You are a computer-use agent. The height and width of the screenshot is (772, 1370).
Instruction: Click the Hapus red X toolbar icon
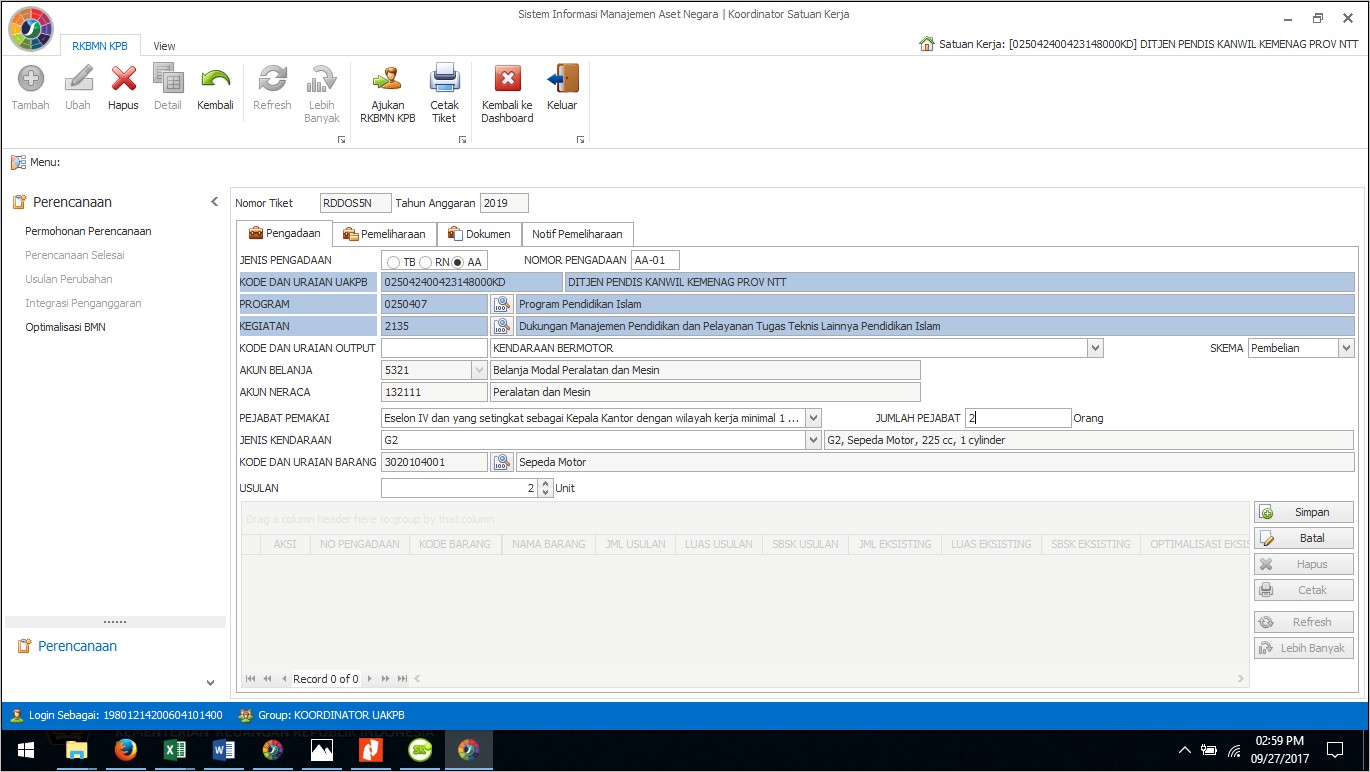coord(124,79)
